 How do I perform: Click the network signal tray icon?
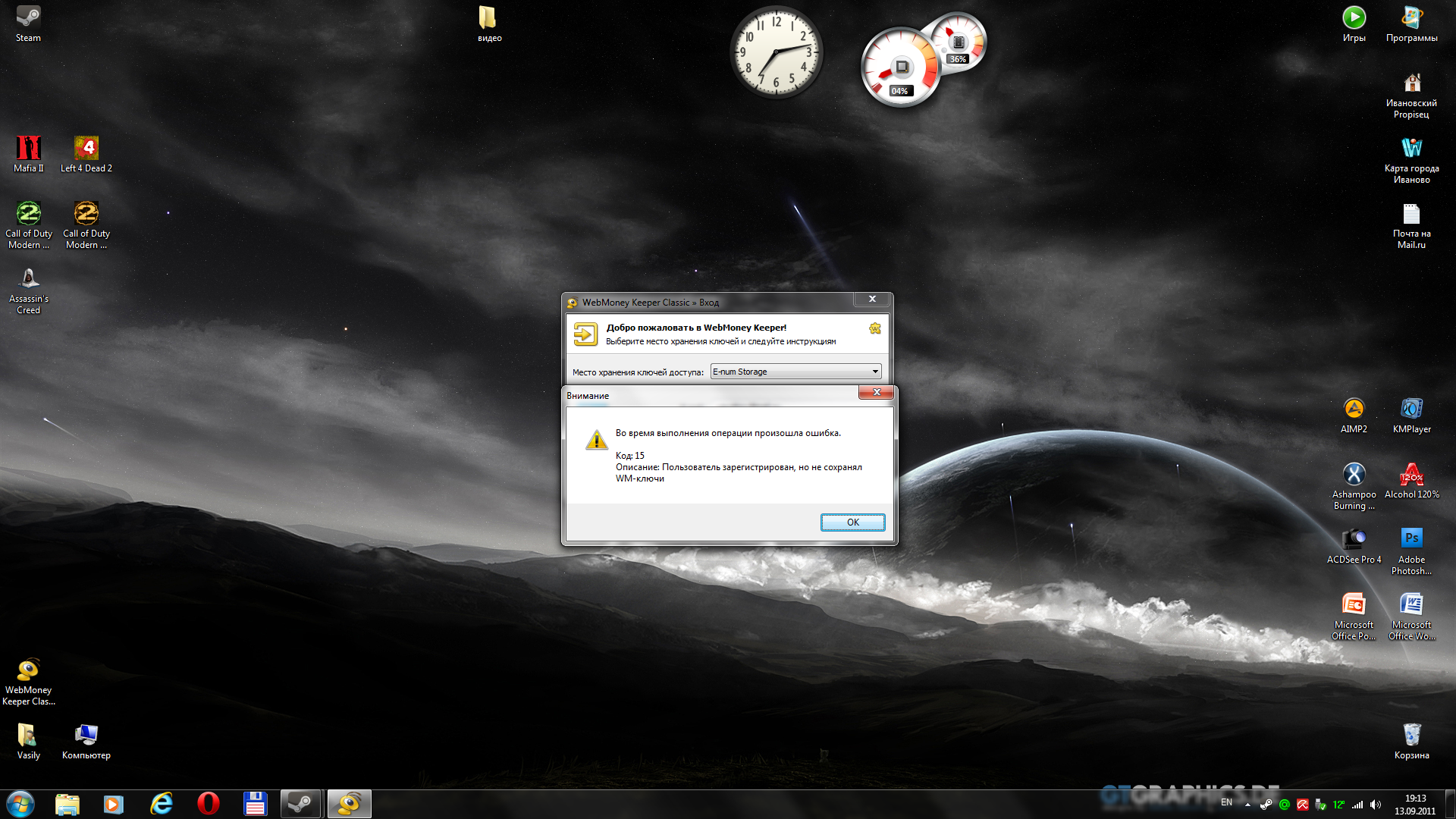(1357, 805)
